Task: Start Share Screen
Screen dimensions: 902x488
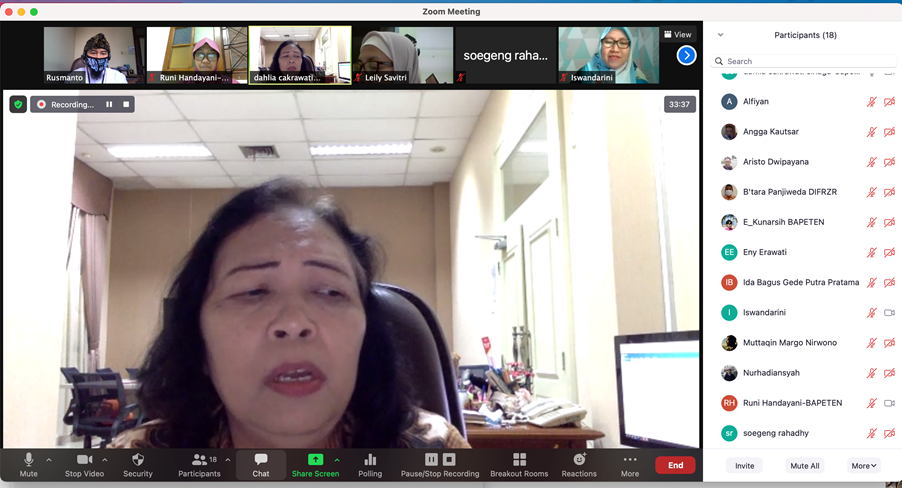Action: (x=315, y=465)
